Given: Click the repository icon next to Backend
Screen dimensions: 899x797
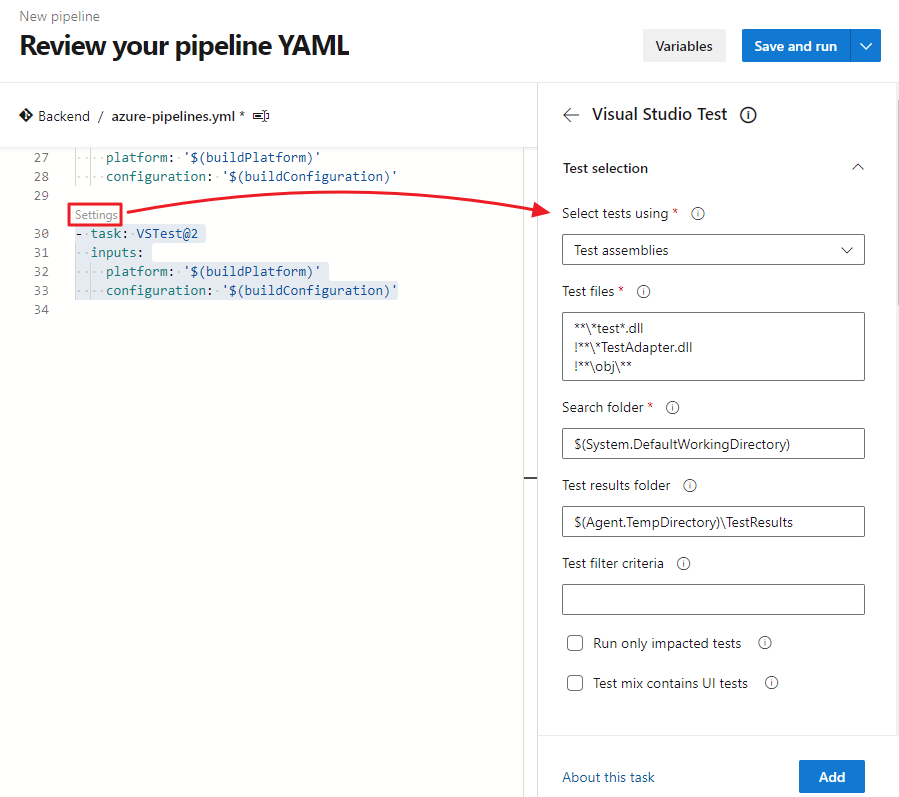Looking at the screenshot, I should 26,116.
